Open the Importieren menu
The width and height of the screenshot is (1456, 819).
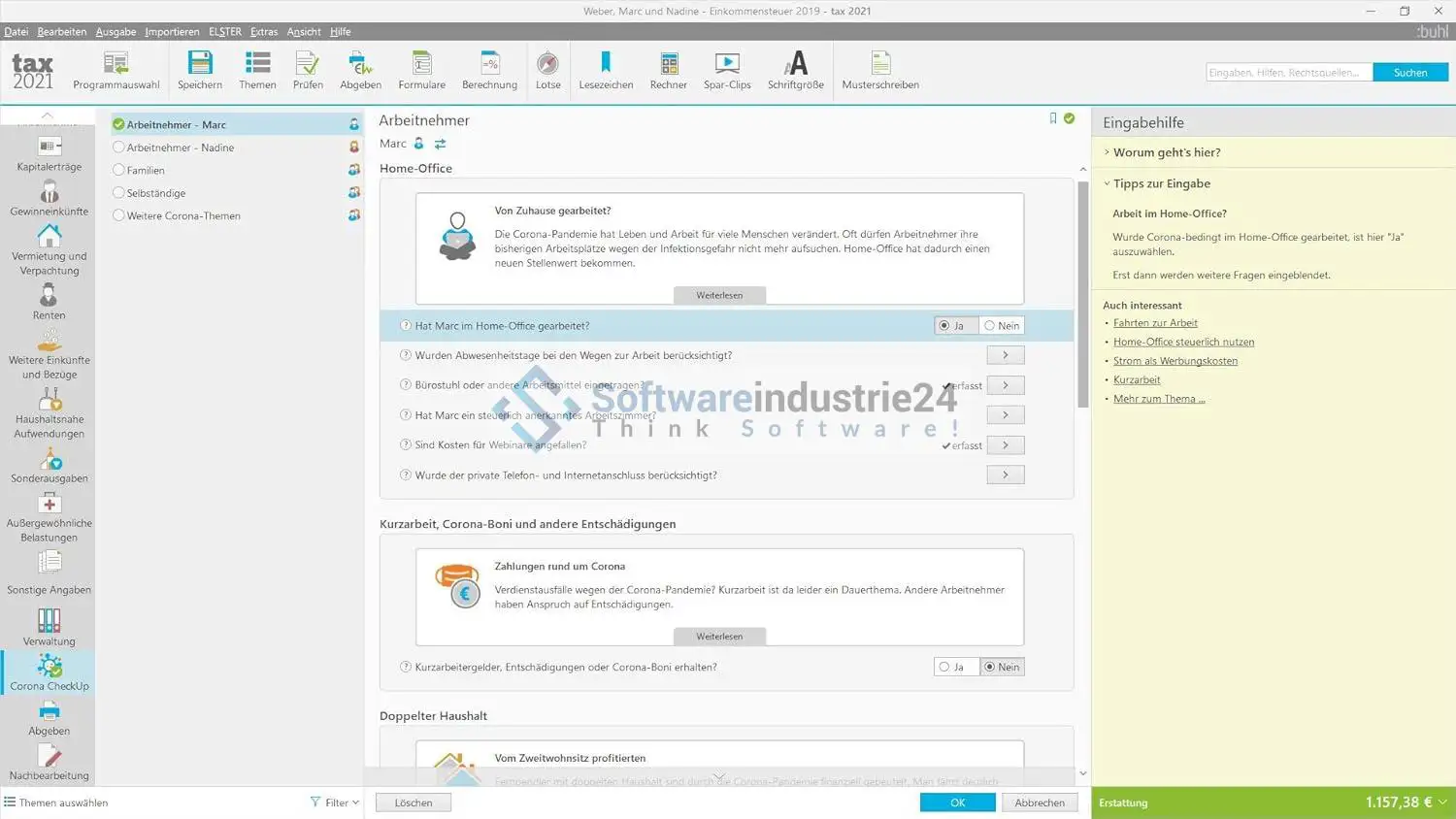pyautogui.click(x=172, y=32)
